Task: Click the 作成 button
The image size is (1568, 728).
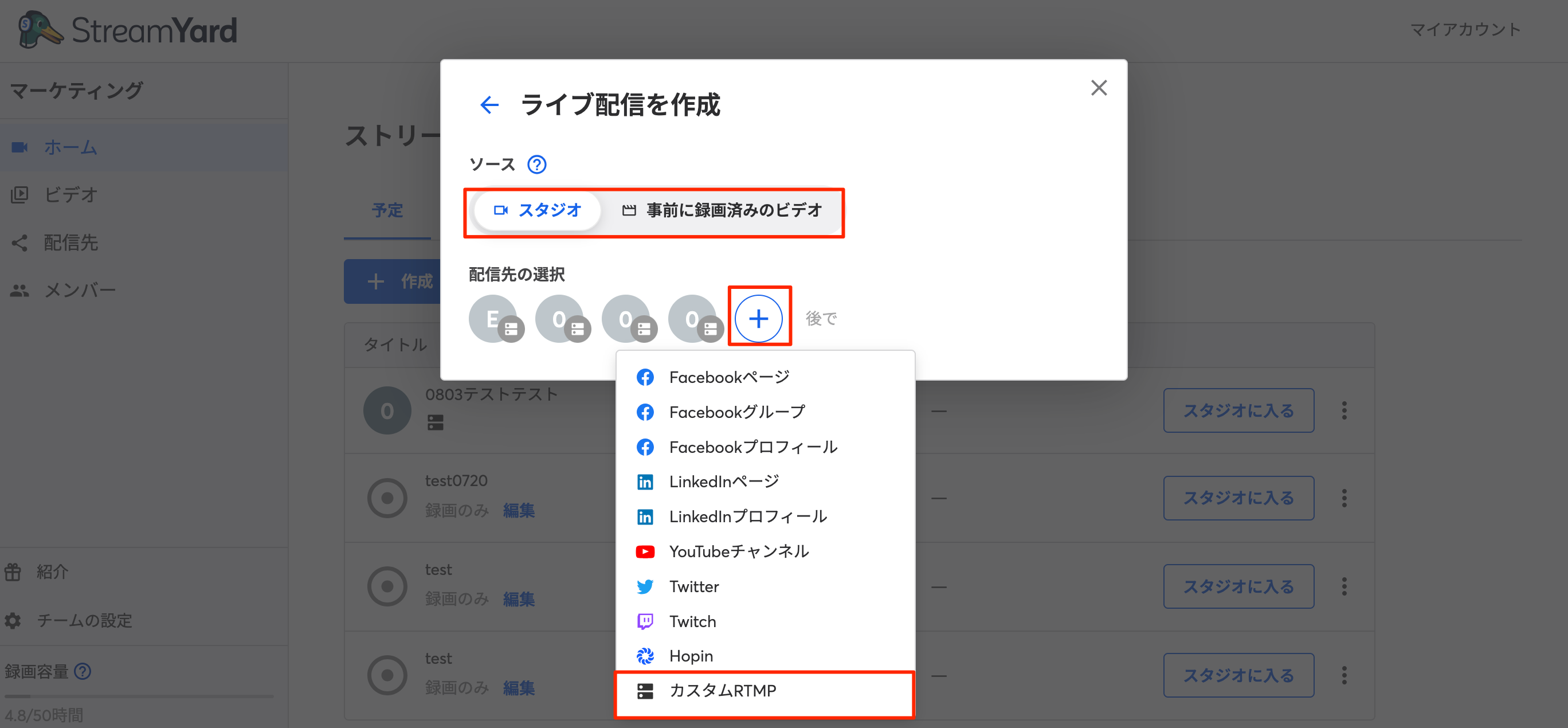Action: pos(393,281)
